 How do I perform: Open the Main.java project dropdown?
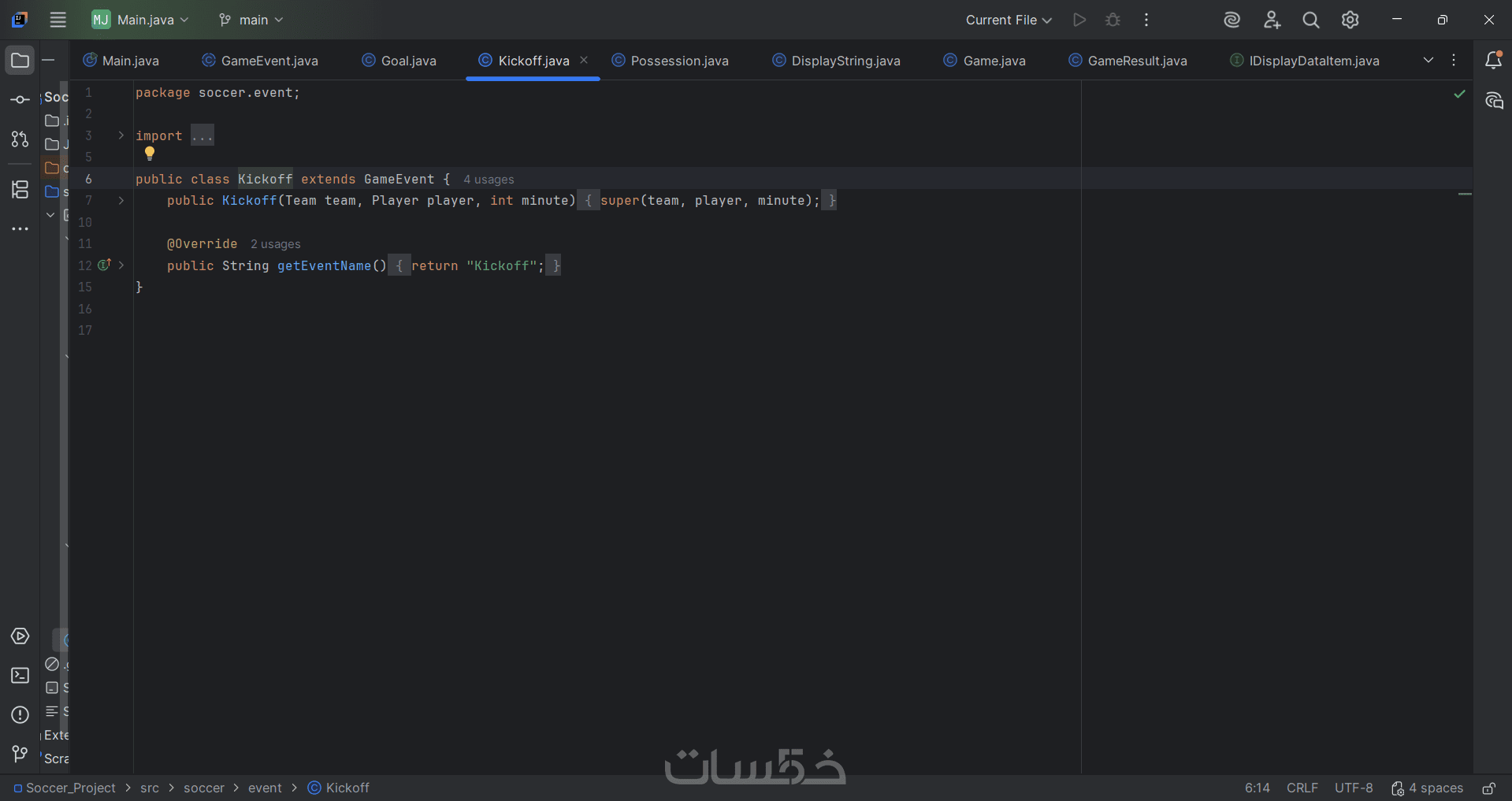[140, 20]
